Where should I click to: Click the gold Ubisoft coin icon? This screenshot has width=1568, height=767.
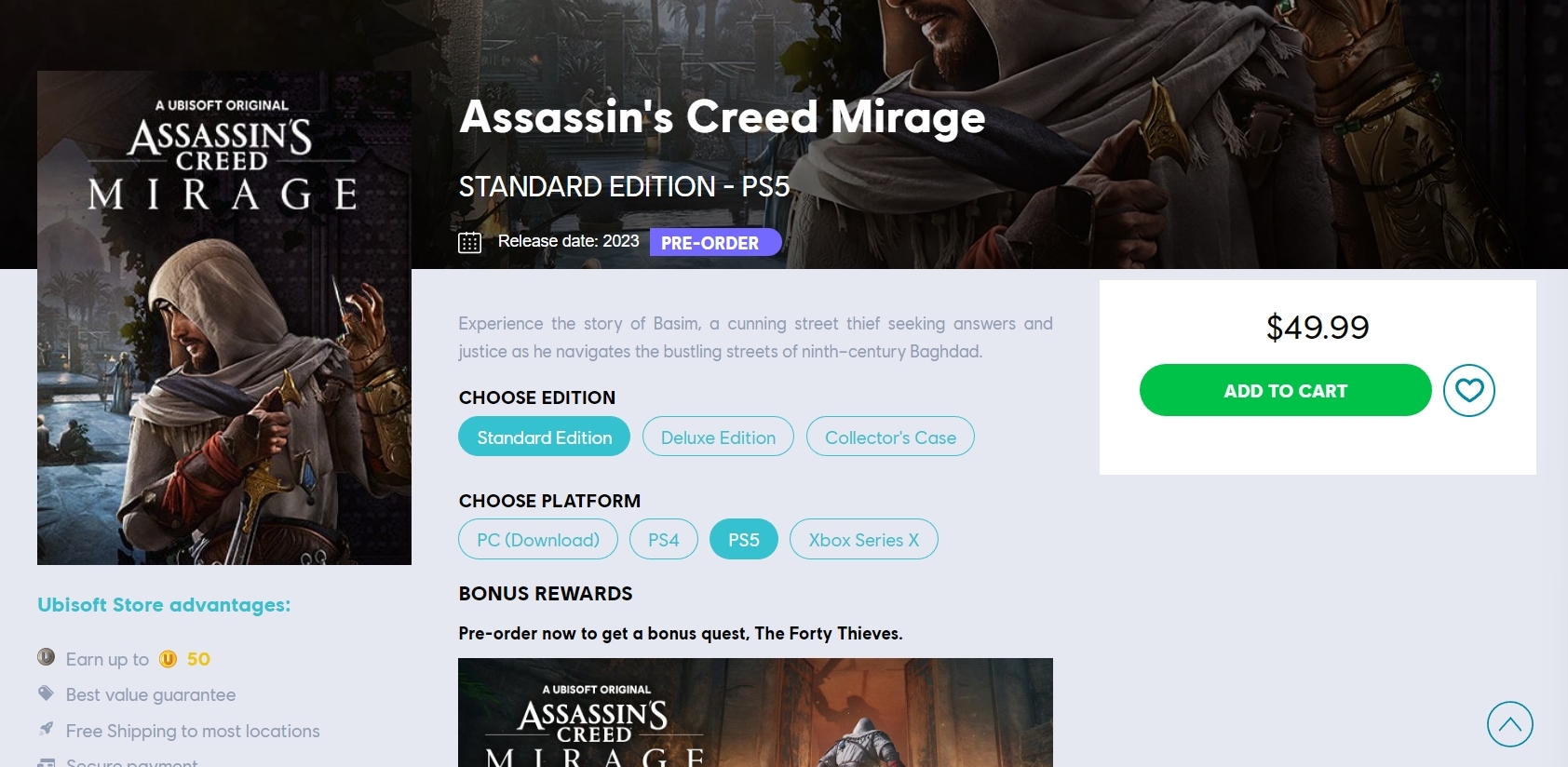[x=168, y=659]
